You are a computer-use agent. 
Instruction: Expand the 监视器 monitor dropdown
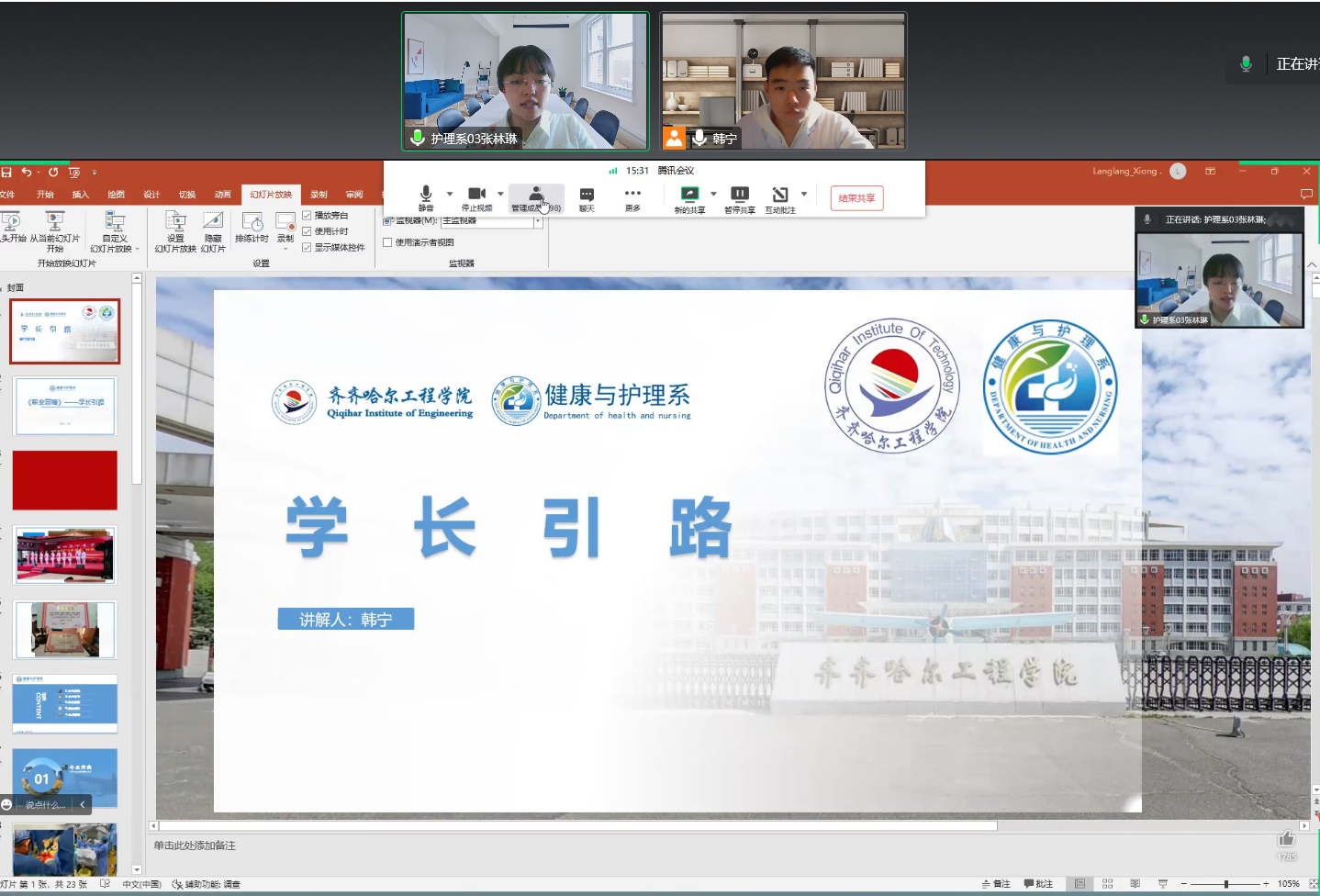[x=538, y=221]
